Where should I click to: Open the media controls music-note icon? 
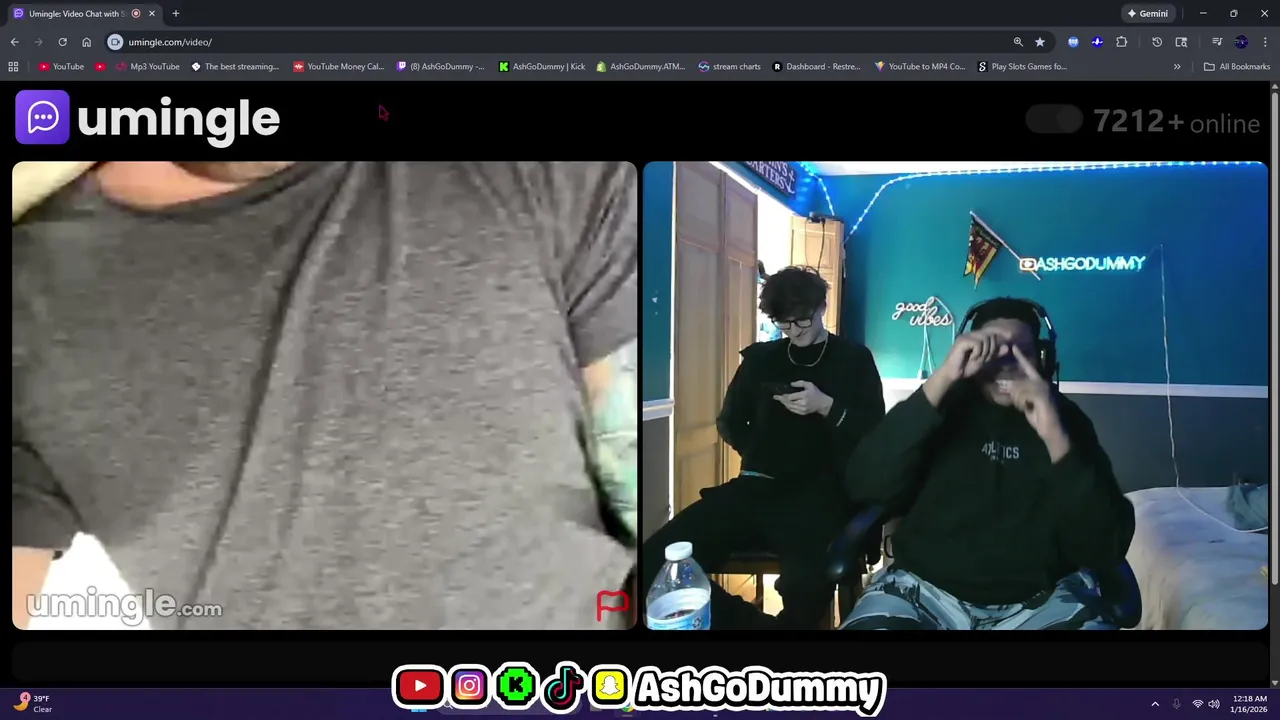click(x=1217, y=42)
